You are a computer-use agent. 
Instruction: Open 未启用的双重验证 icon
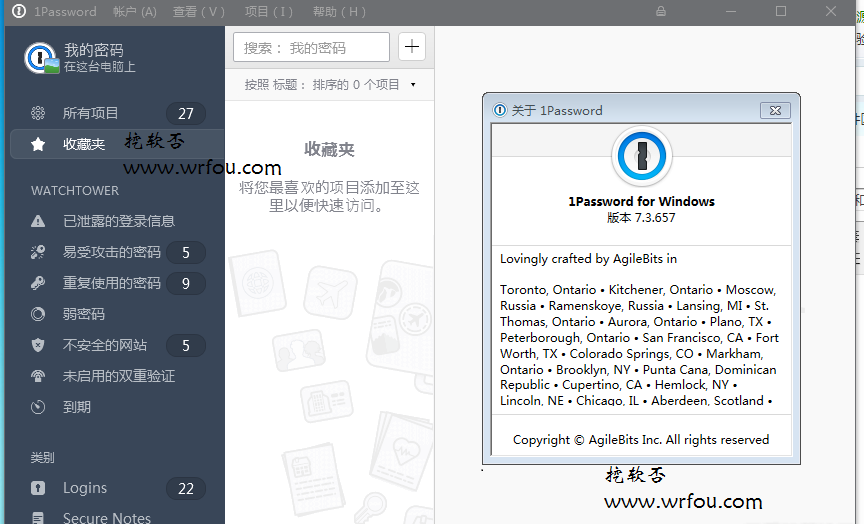click(38, 376)
